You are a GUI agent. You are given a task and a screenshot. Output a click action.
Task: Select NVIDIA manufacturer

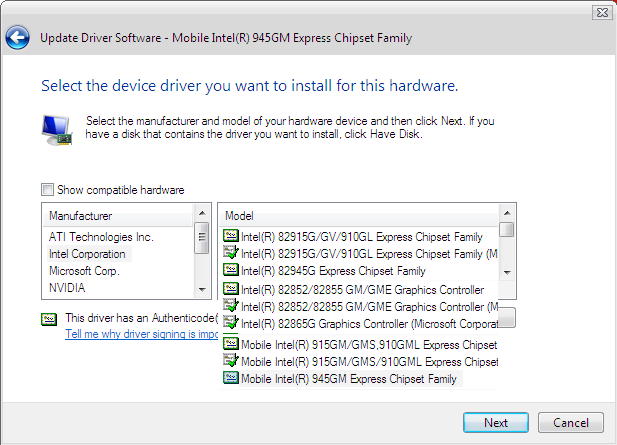point(67,288)
